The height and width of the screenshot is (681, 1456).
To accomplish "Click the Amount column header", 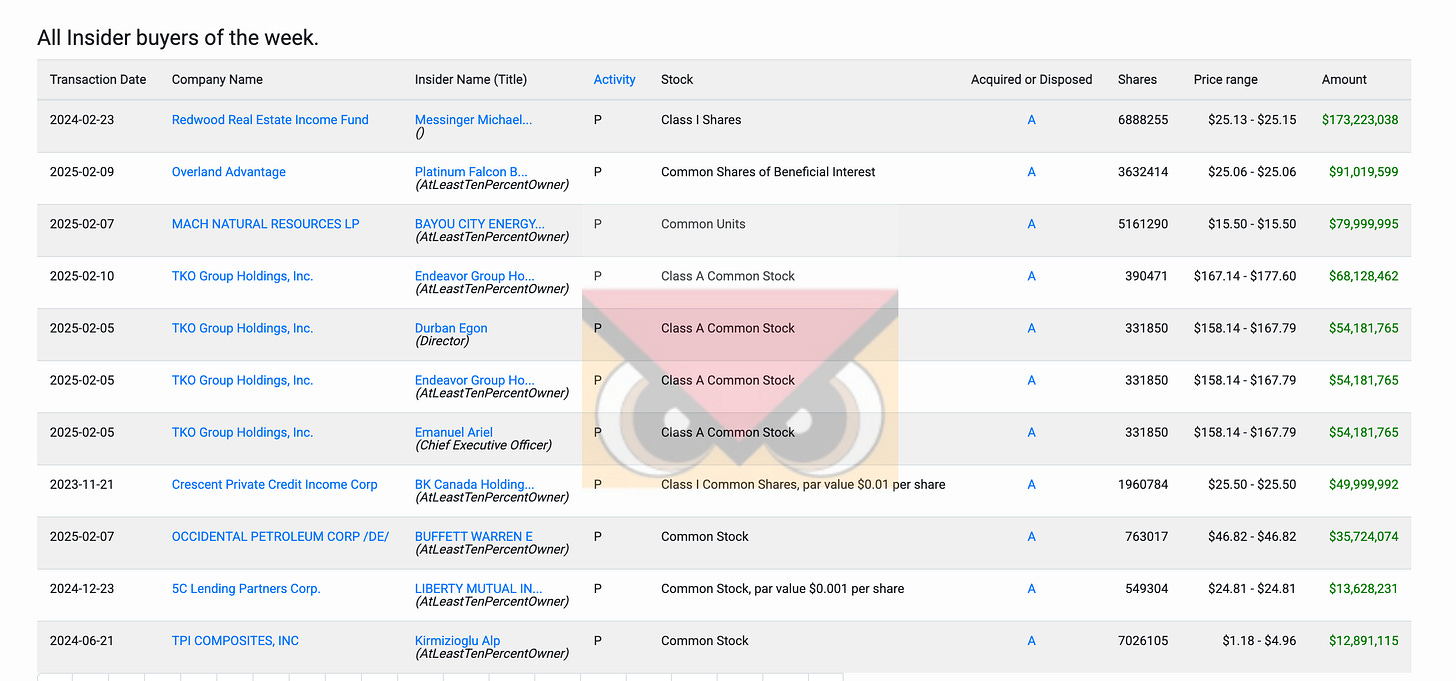I will point(1344,79).
